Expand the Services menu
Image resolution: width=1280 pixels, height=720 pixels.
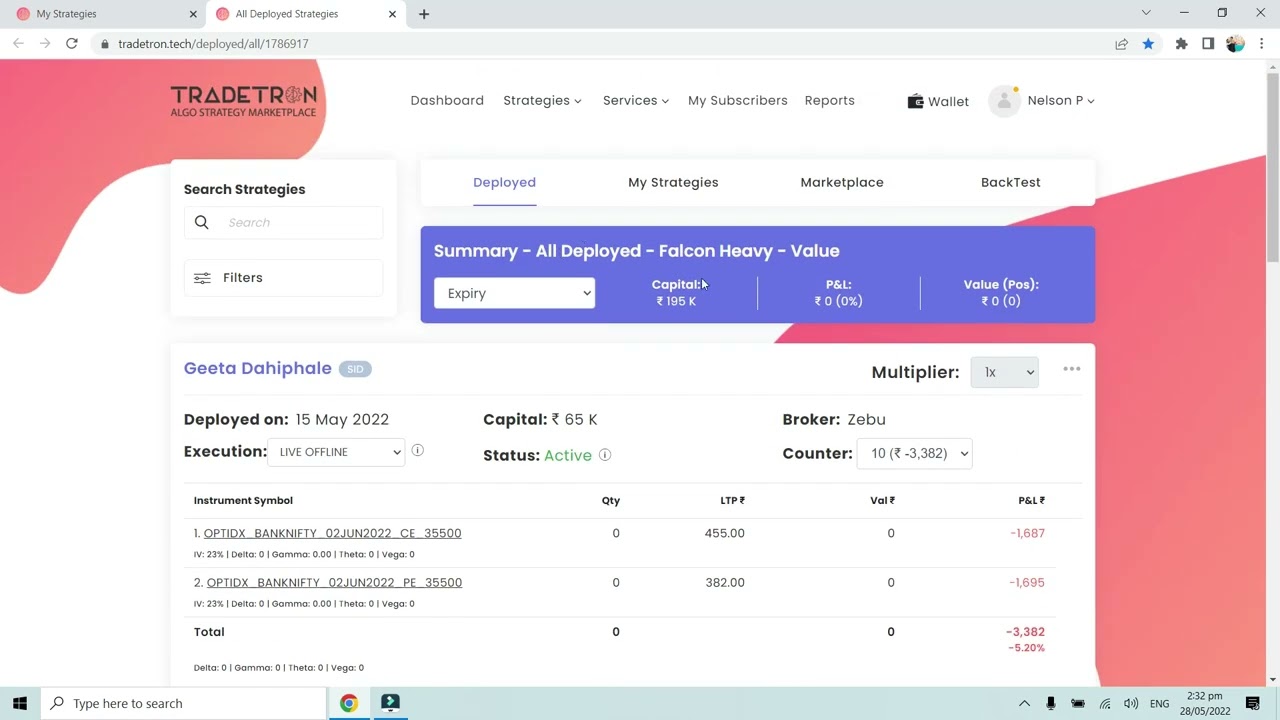pyautogui.click(x=636, y=101)
